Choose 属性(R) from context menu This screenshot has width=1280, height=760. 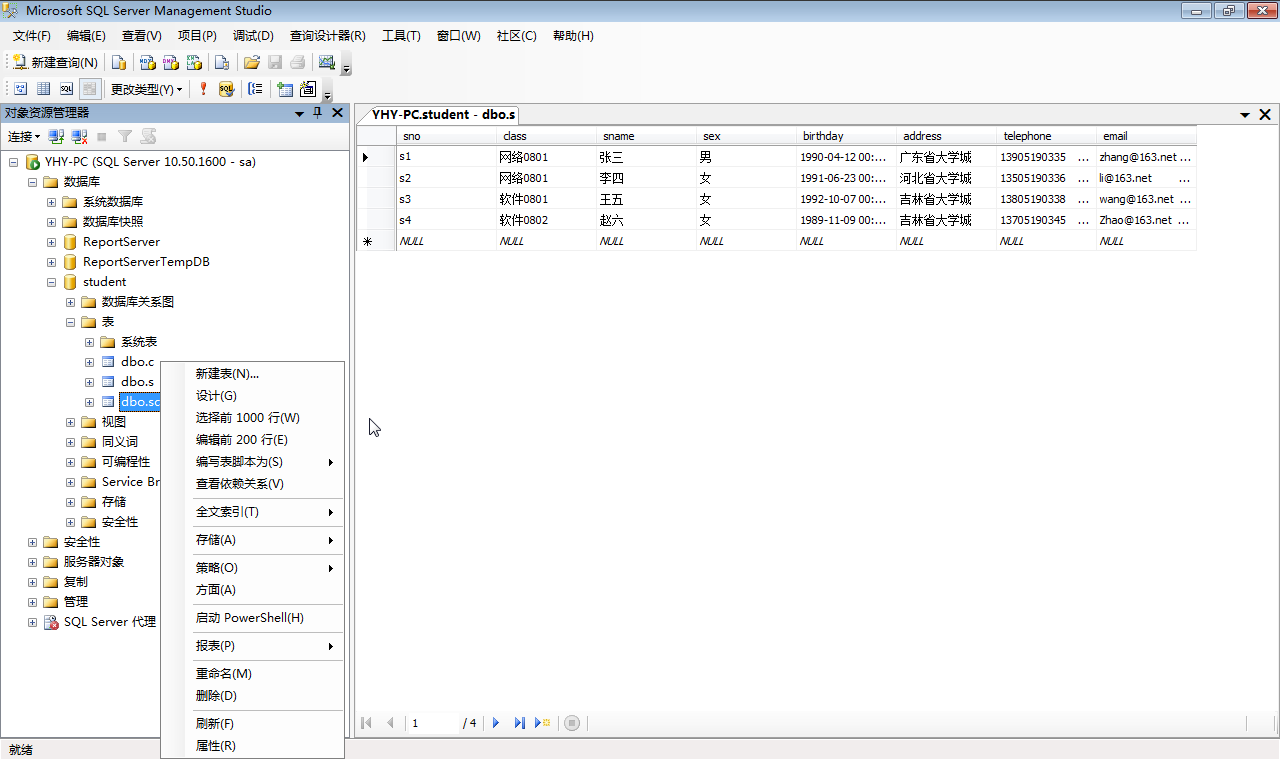point(252,746)
